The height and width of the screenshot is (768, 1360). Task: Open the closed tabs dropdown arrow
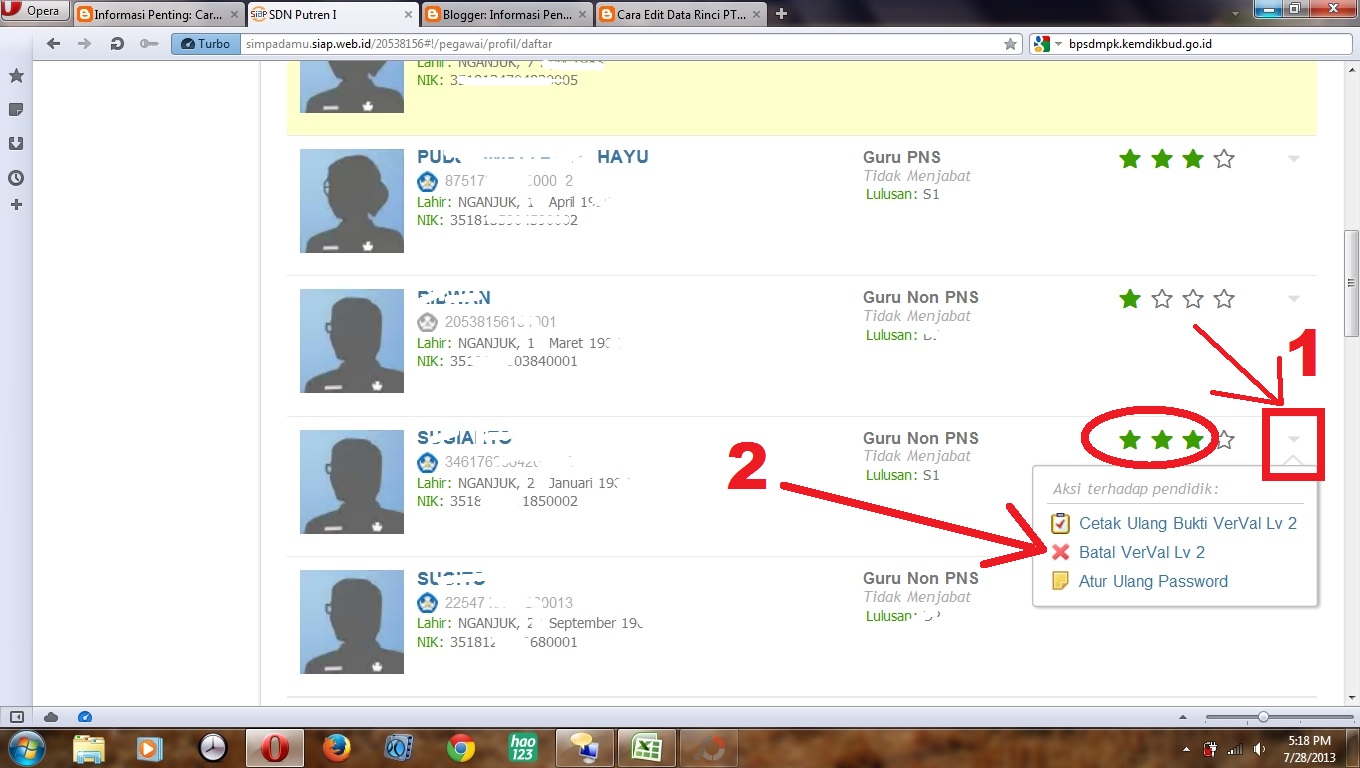1236,14
